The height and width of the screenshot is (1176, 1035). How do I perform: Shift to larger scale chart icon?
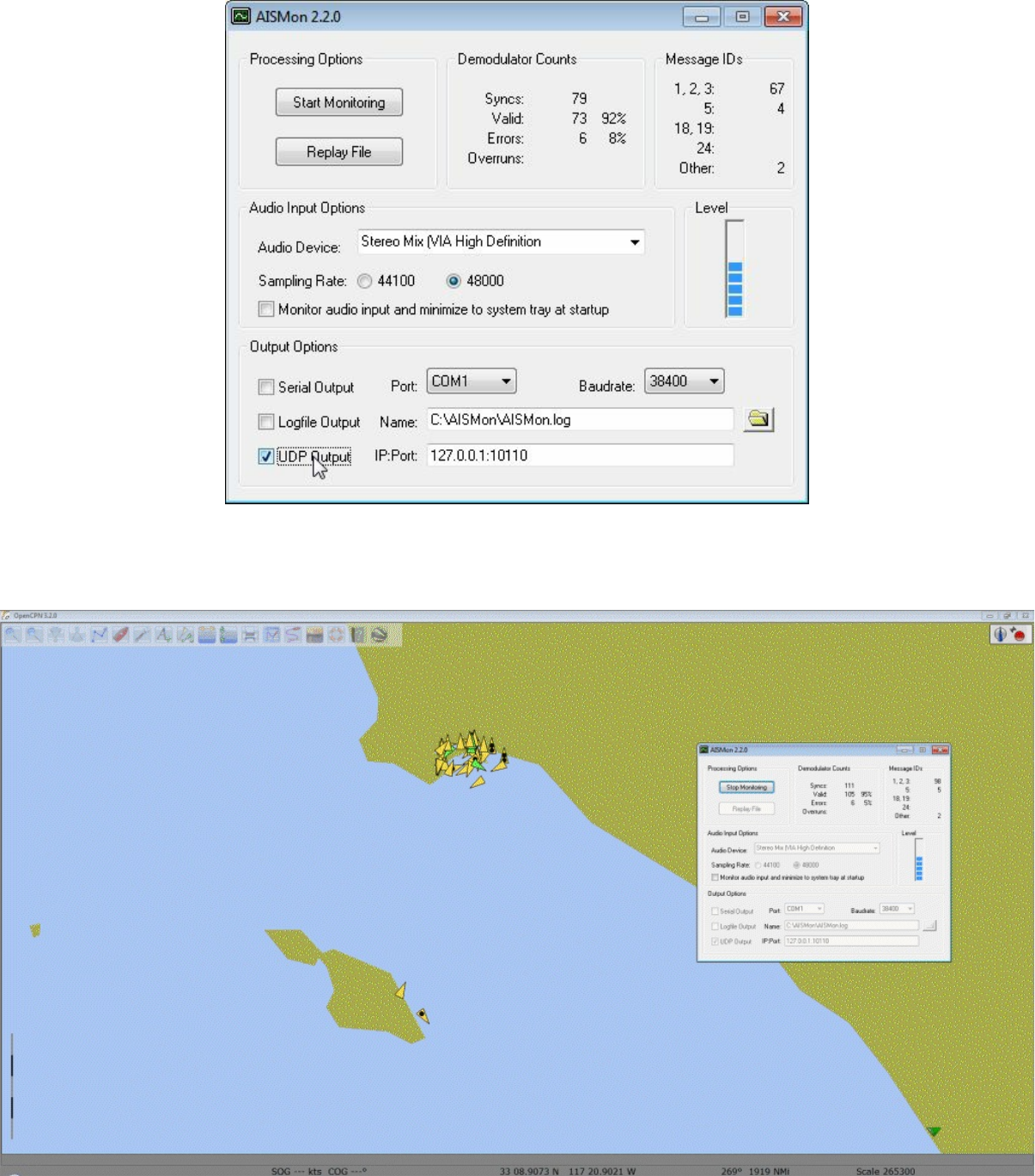(x=56, y=635)
